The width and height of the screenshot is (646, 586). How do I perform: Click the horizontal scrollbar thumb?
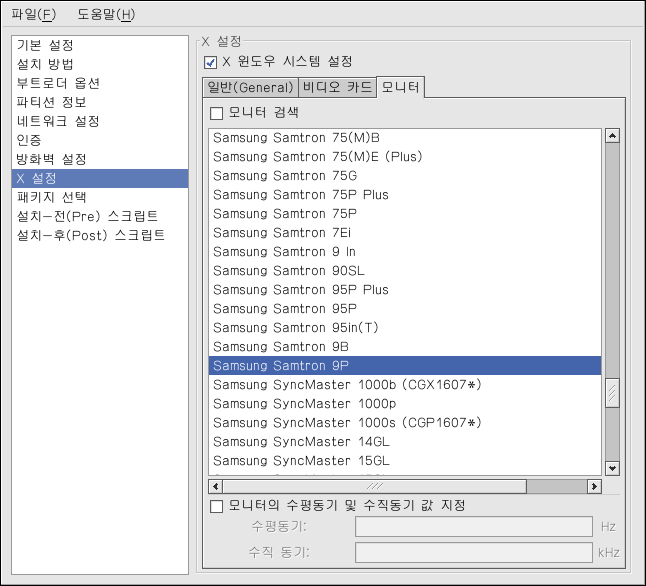(375, 486)
